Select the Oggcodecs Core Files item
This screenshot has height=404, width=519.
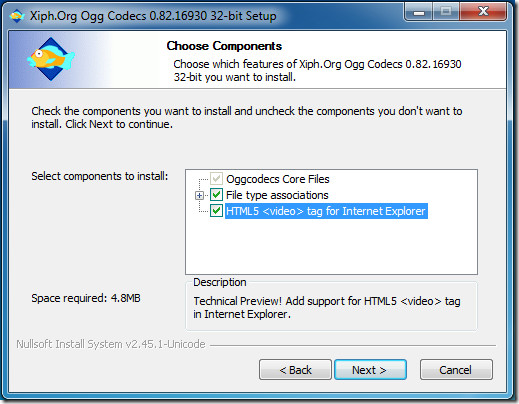coord(277,179)
